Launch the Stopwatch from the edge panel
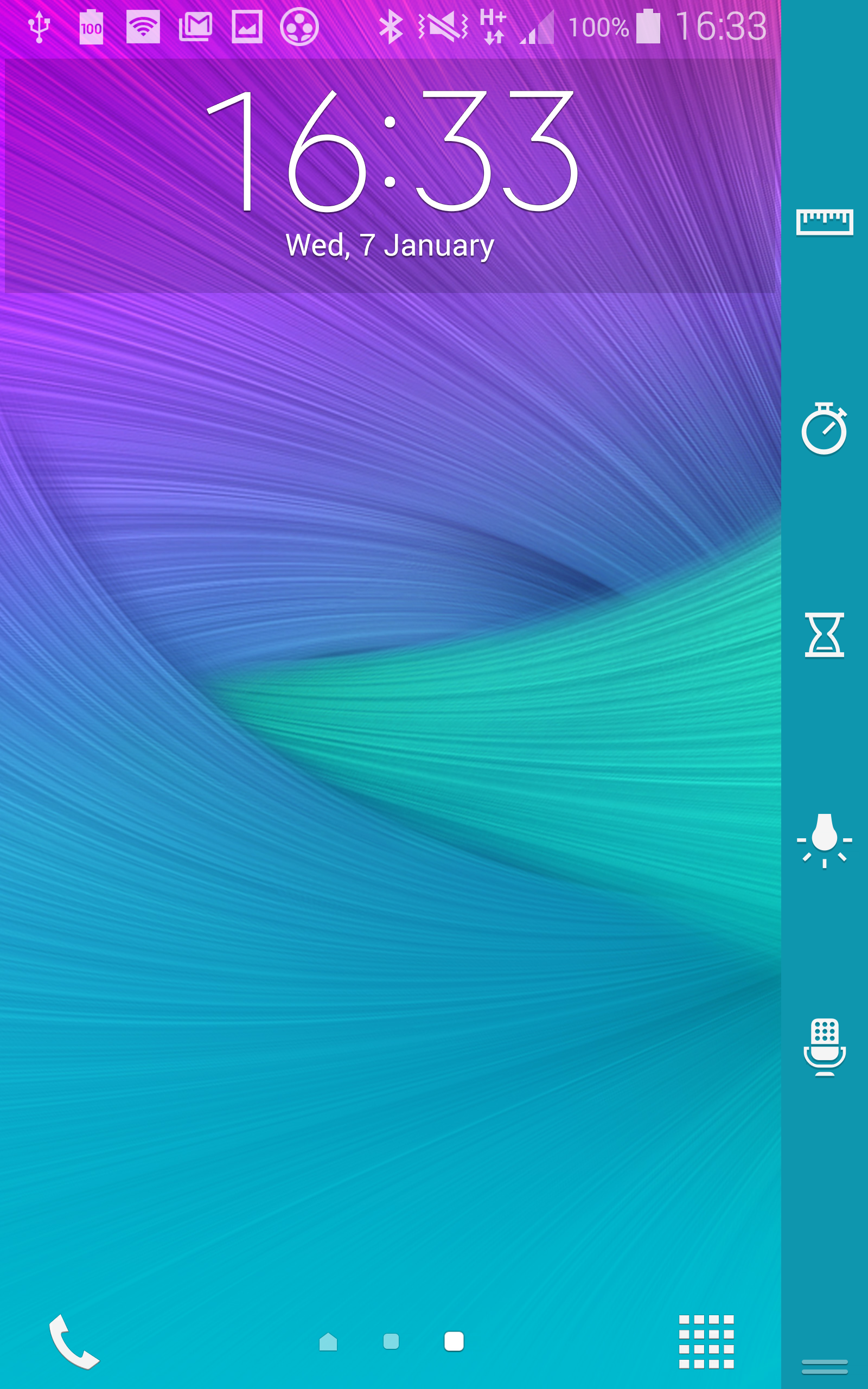 (x=825, y=428)
